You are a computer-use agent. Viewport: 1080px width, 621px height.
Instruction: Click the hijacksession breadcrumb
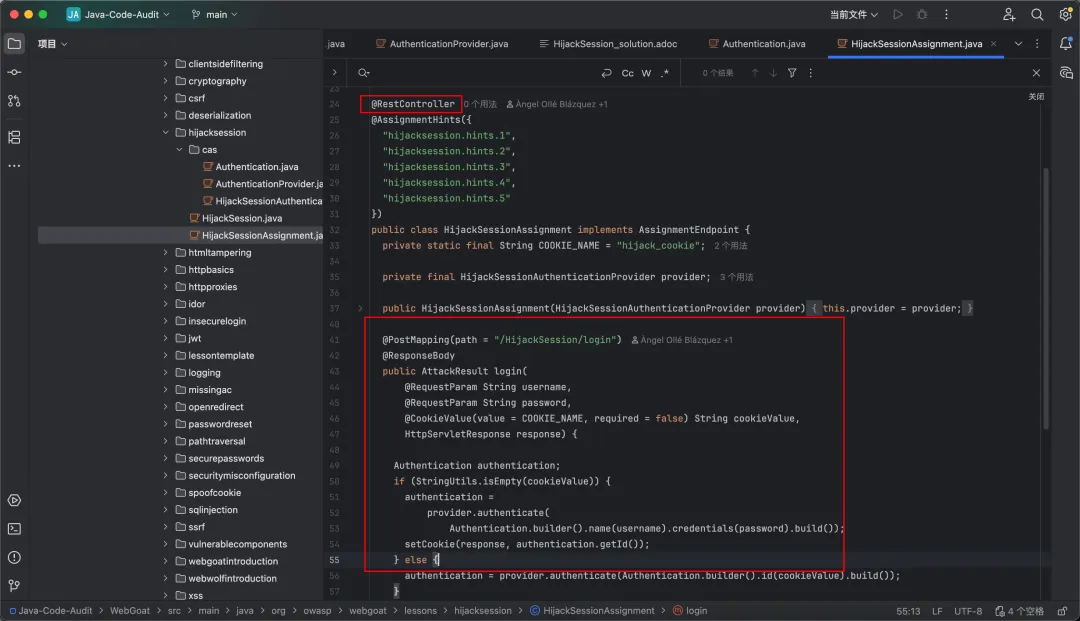click(x=483, y=611)
